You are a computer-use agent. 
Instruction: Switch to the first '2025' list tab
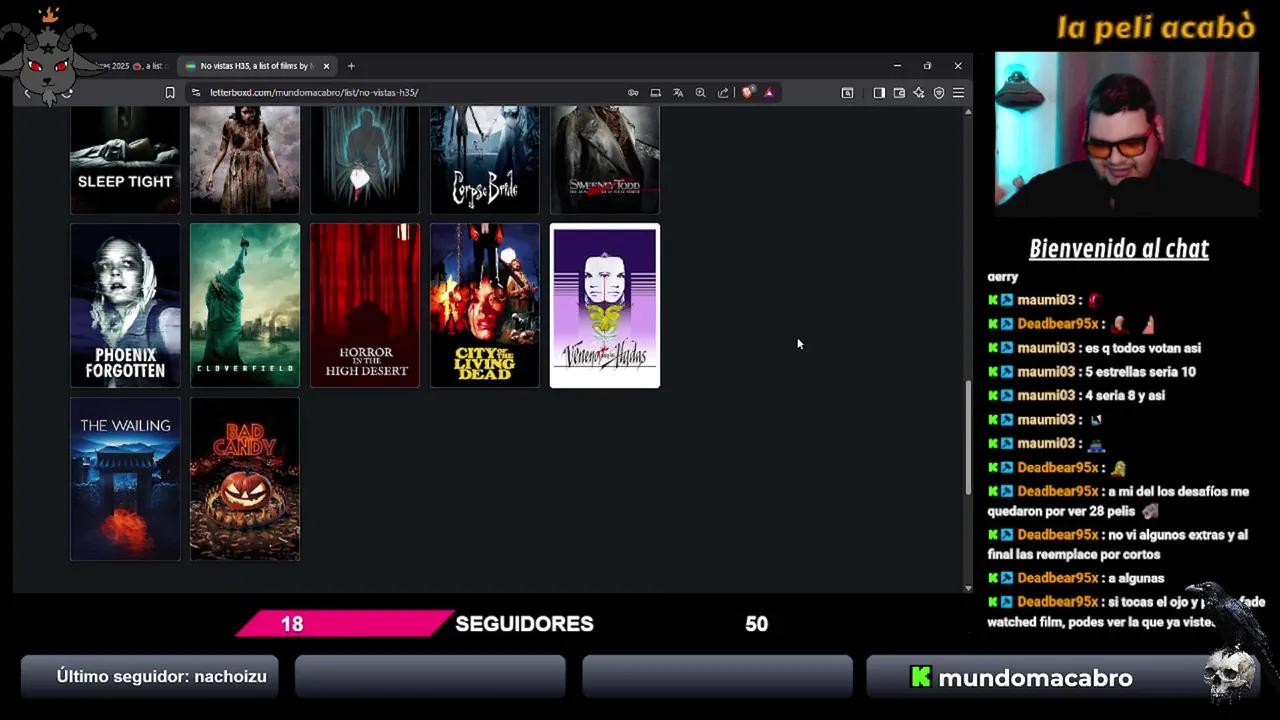(x=130, y=66)
